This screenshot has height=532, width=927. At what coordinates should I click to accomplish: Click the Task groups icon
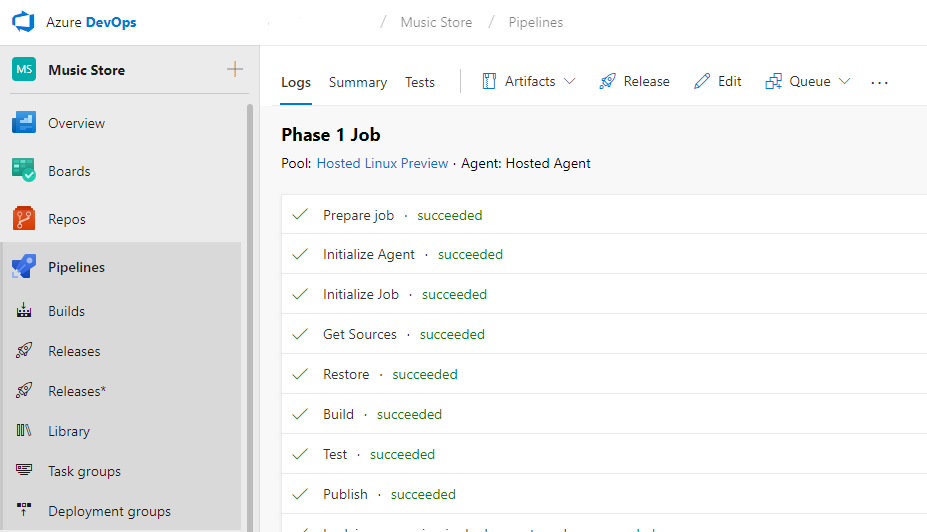[x=24, y=471]
